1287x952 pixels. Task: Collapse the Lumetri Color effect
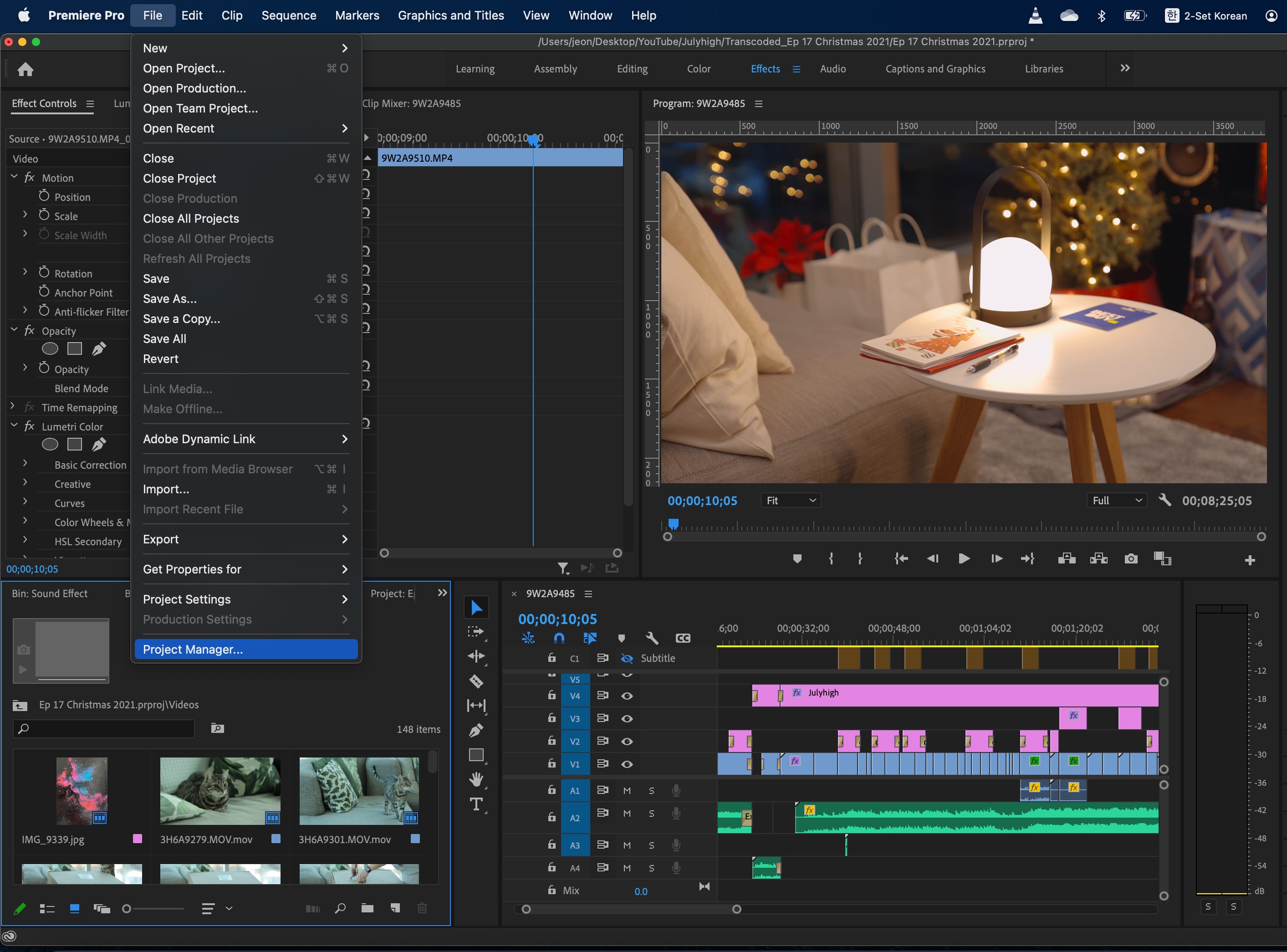[15, 425]
